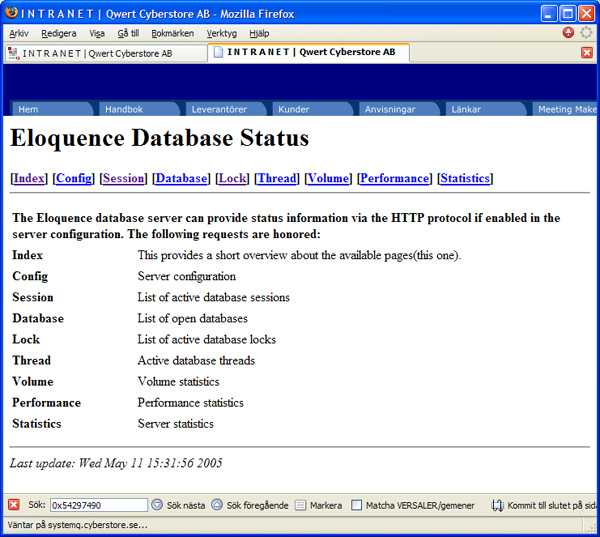
Task: Maximize the Firefox window
Action: 568,14
